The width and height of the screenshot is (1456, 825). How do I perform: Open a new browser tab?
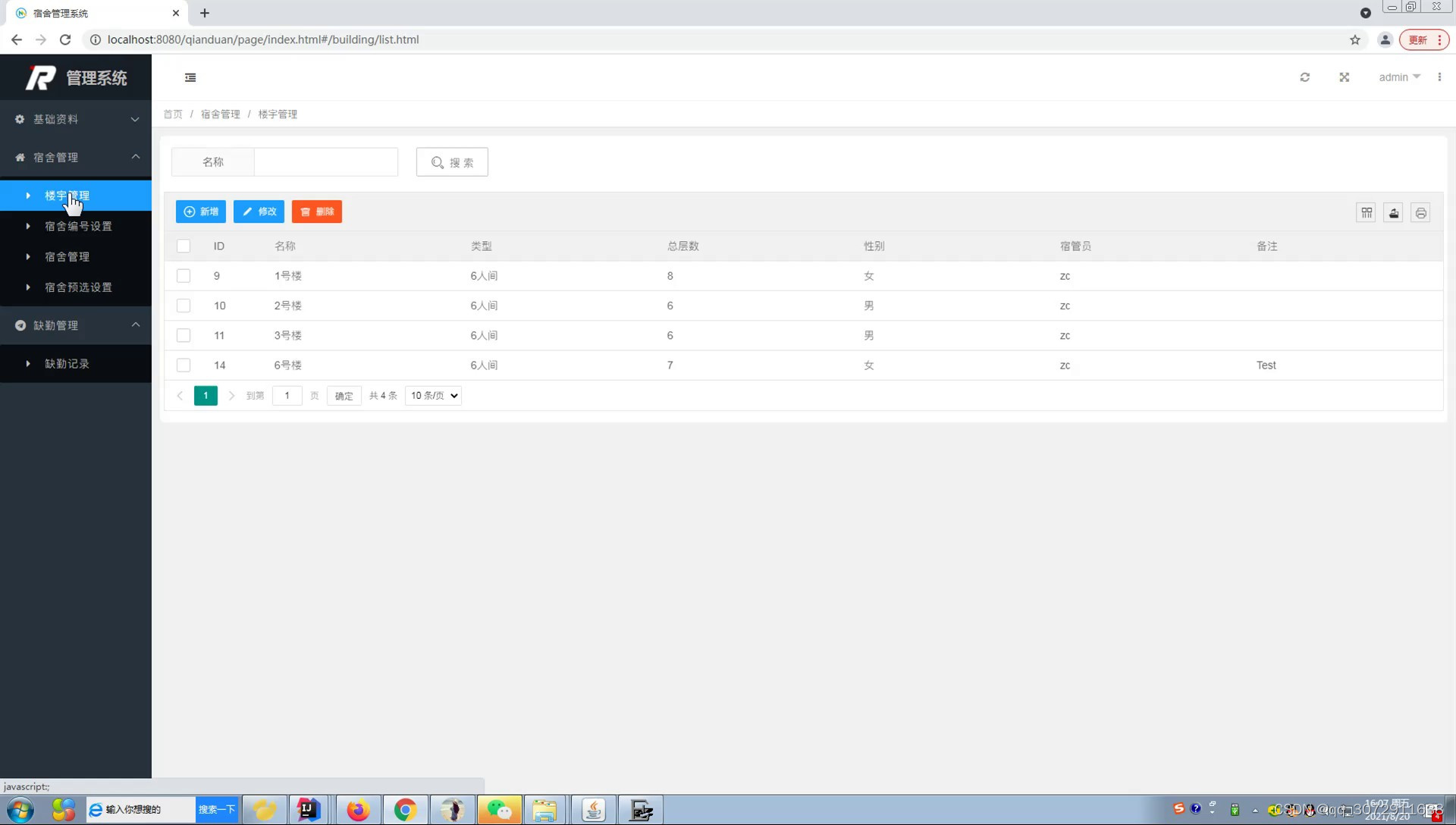[205, 13]
